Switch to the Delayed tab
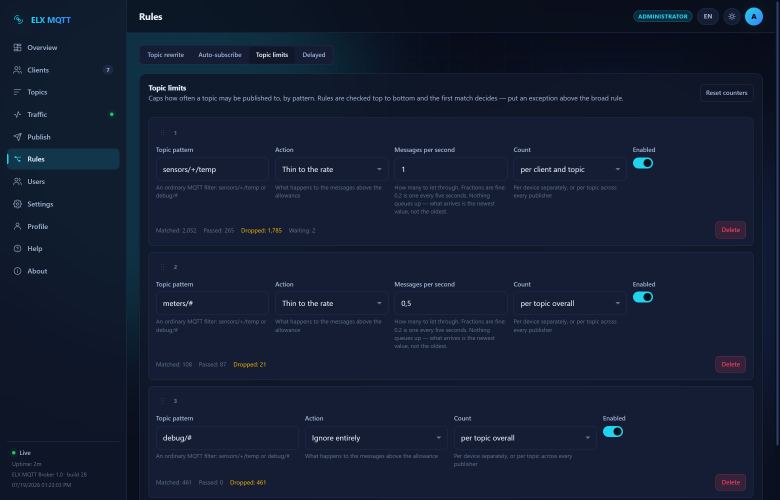The image size is (780, 500). [x=314, y=55]
